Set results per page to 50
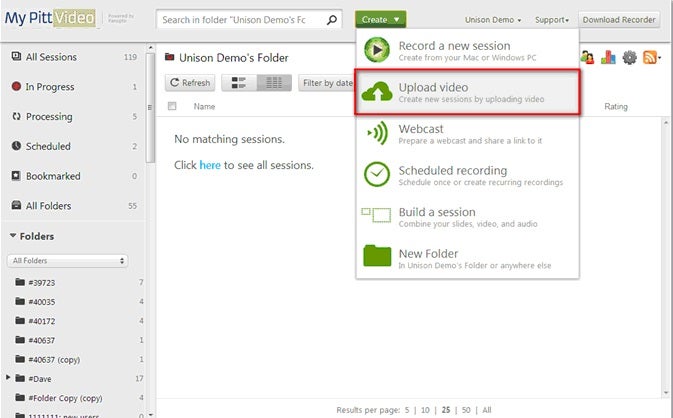 [x=466, y=410]
